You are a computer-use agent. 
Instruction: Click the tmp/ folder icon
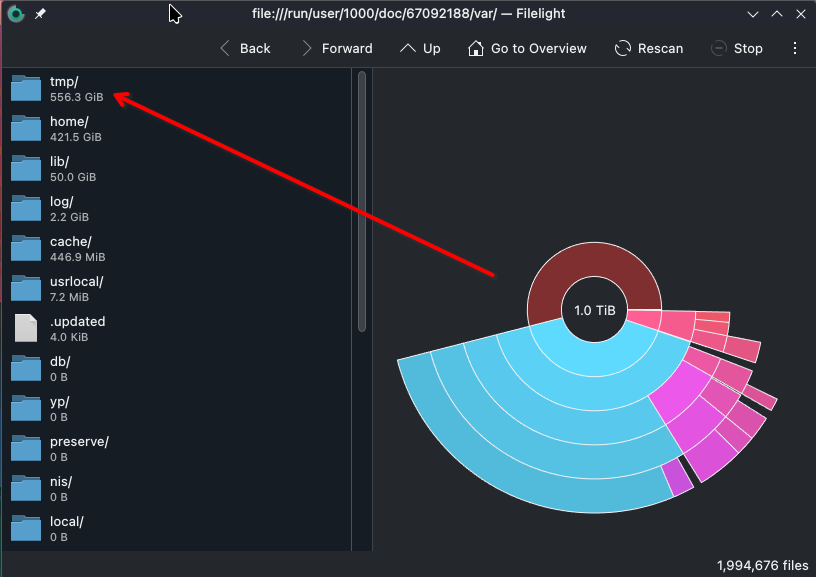click(26, 88)
